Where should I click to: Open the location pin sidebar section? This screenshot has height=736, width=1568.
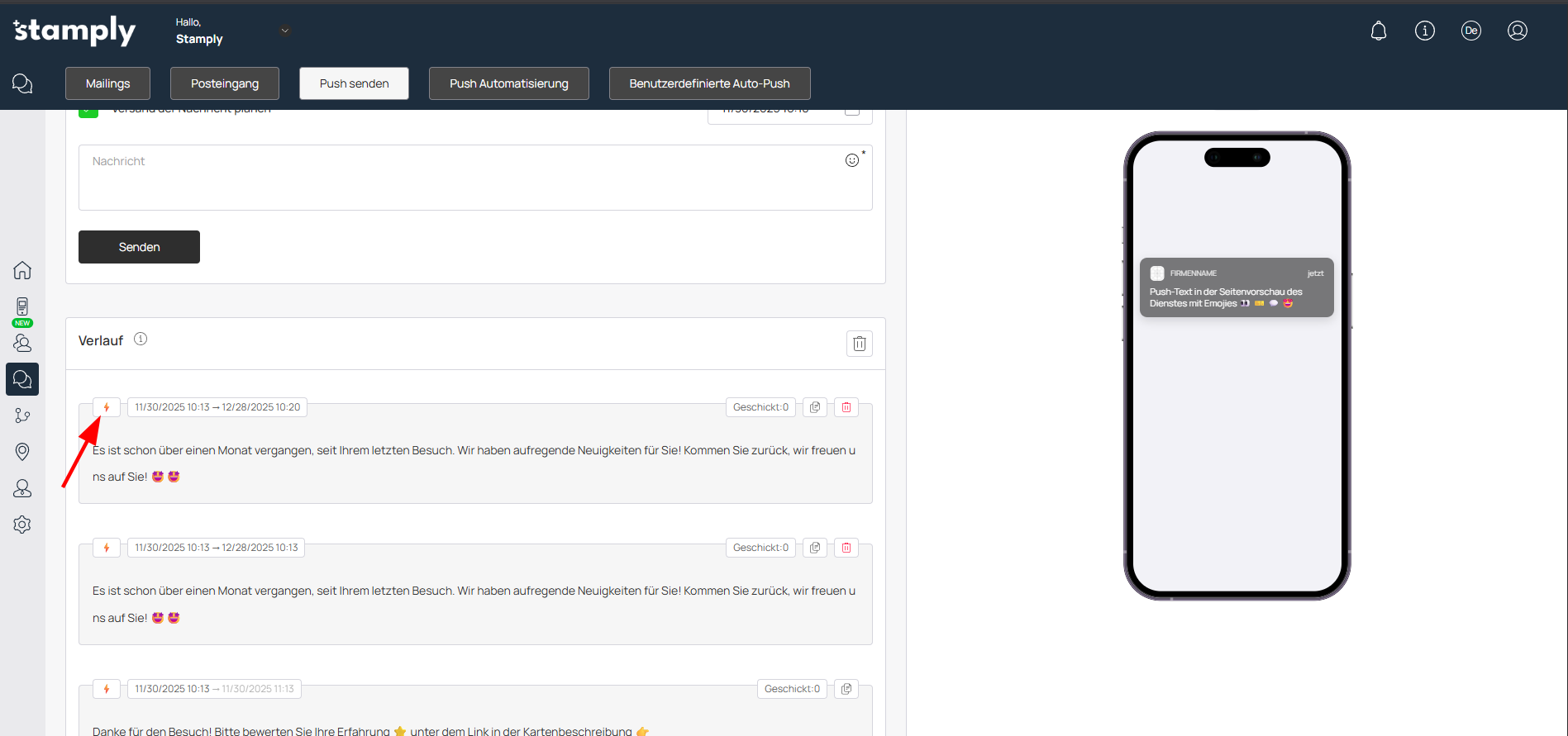[x=22, y=451]
